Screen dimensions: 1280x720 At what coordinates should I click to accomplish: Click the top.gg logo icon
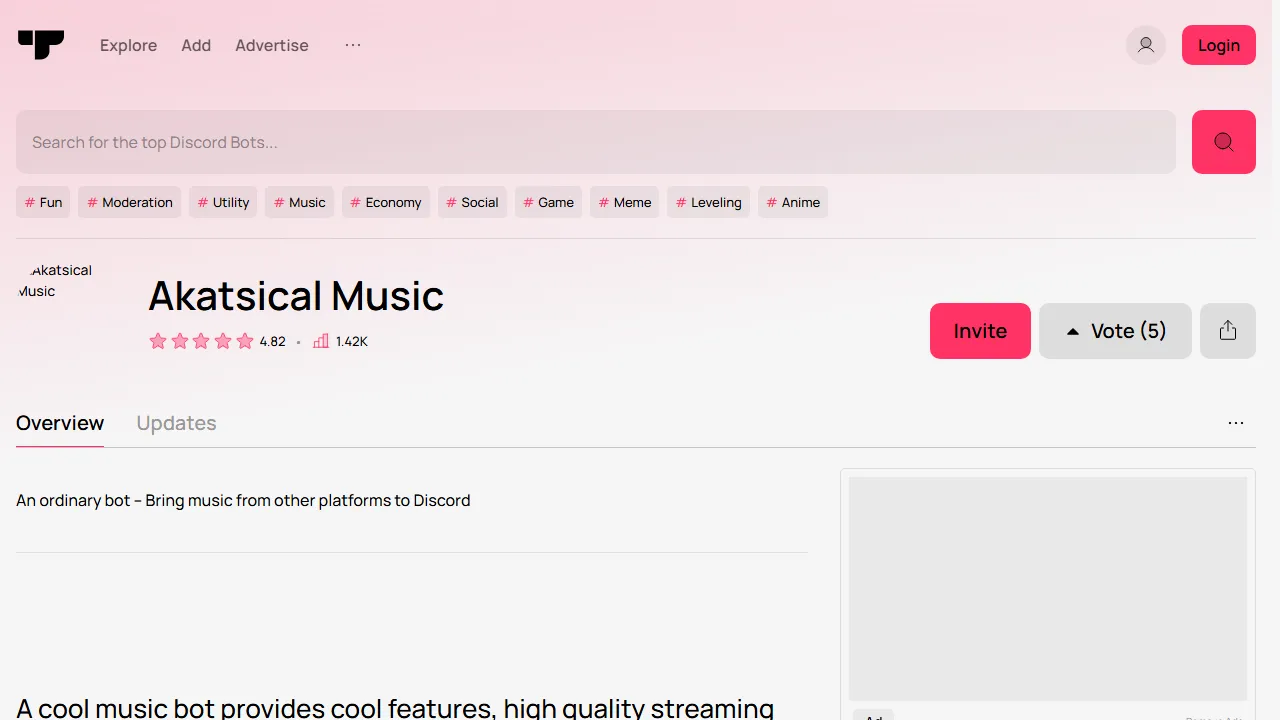pos(41,45)
